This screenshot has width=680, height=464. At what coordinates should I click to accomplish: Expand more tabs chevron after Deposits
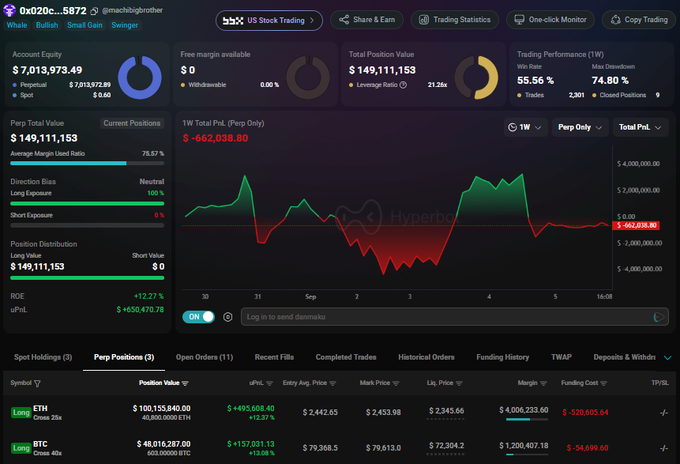(x=668, y=358)
